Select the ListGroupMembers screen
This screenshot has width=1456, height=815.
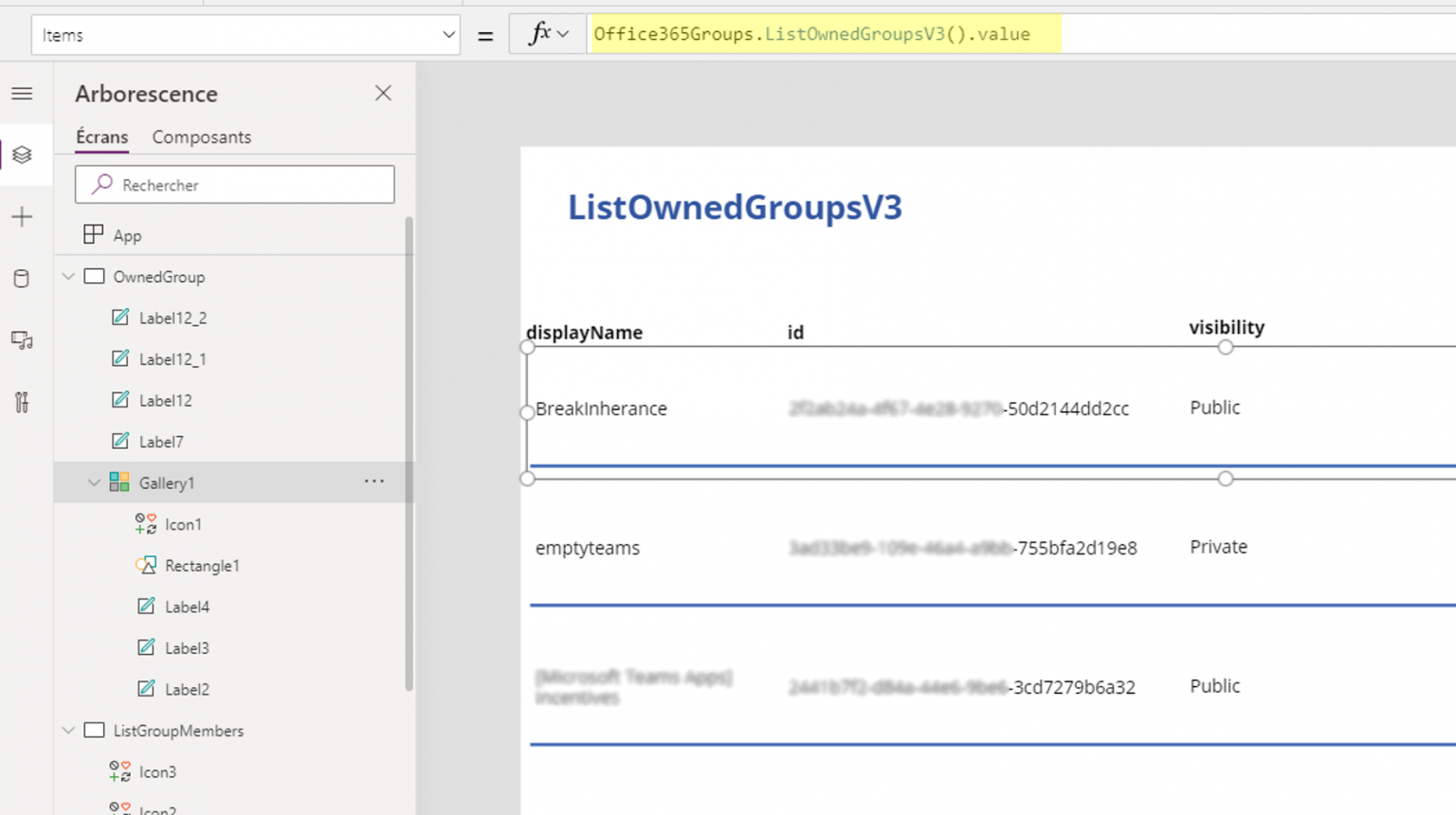point(178,731)
